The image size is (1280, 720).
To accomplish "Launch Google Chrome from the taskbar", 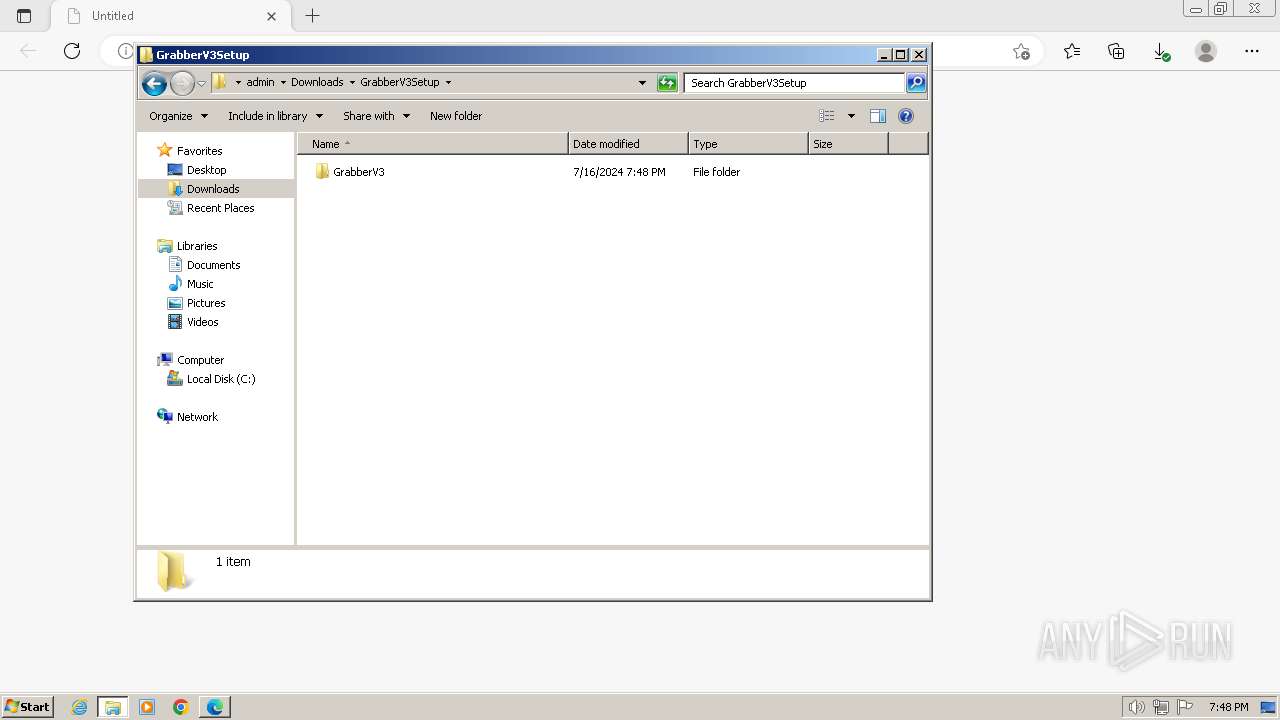I will click(x=181, y=707).
